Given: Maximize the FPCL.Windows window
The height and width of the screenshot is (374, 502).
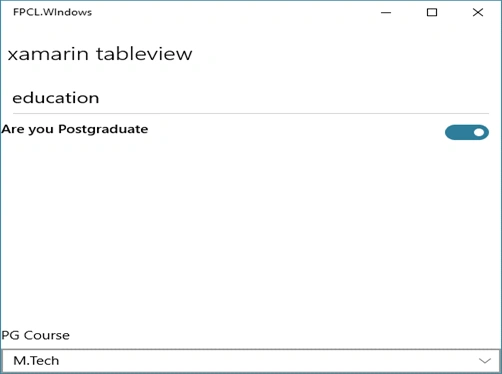Looking at the screenshot, I should coord(432,13).
